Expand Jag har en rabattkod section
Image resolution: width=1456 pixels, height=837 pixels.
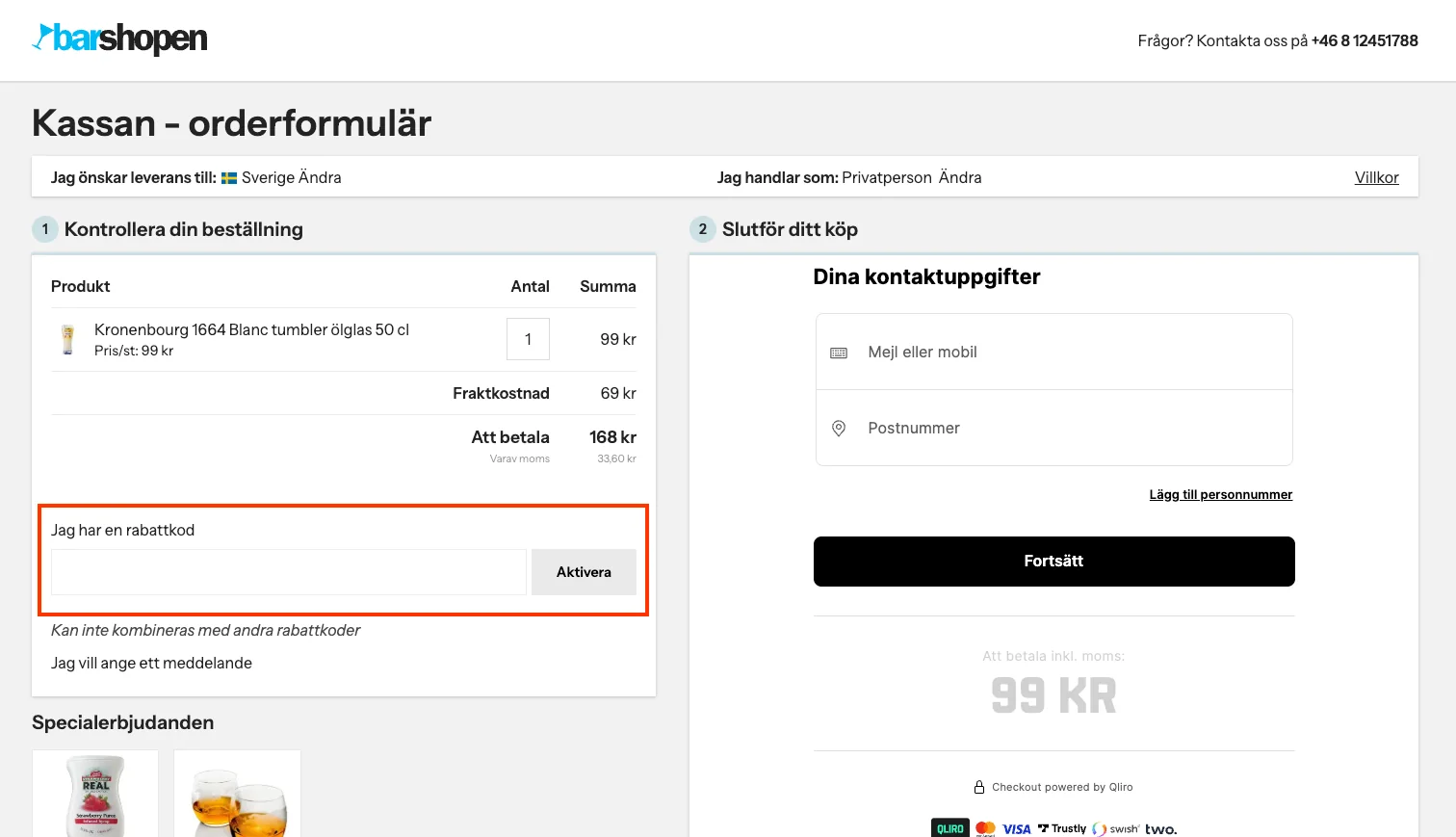pos(122,530)
